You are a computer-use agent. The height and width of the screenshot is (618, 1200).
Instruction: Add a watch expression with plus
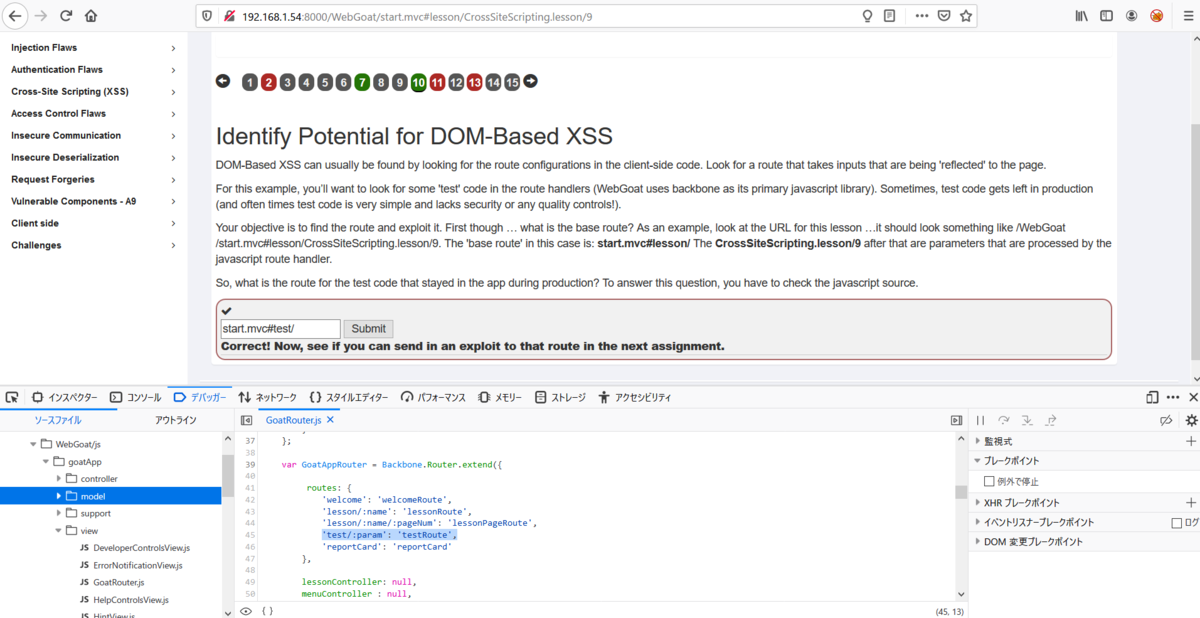pyautogui.click(x=1191, y=441)
